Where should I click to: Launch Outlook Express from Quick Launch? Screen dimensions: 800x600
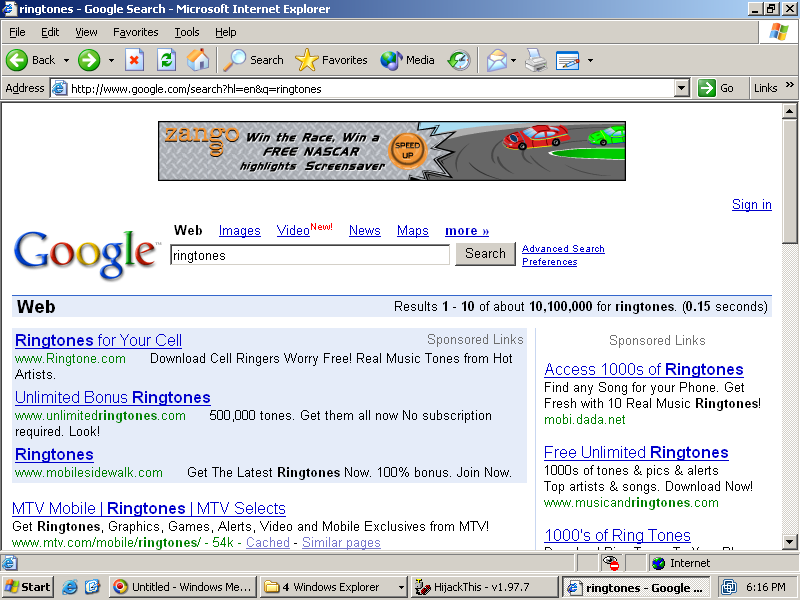pyautogui.click(x=92, y=587)
